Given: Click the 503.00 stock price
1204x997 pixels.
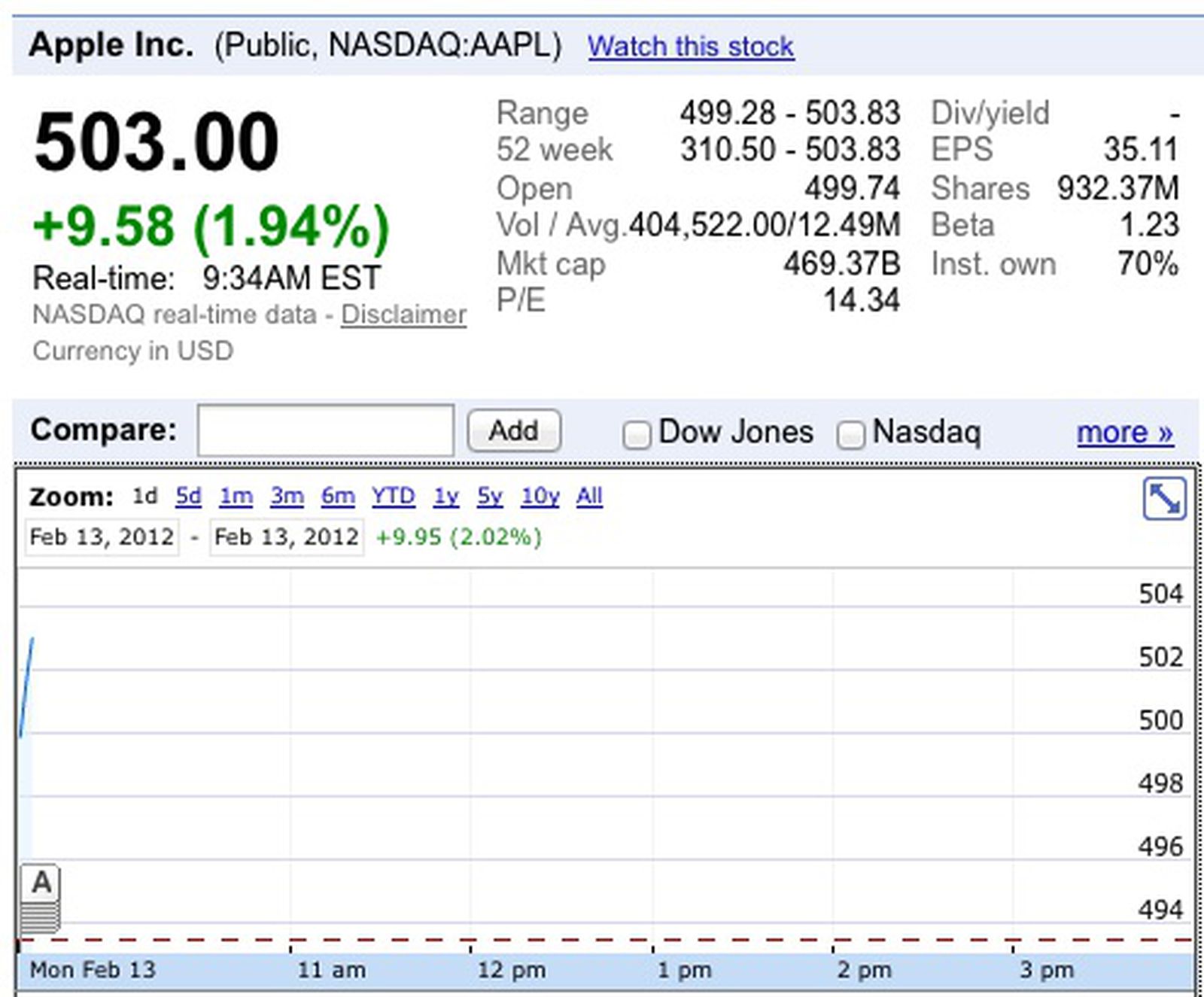Looking at the screenshot, I should (x=157, y=141).
